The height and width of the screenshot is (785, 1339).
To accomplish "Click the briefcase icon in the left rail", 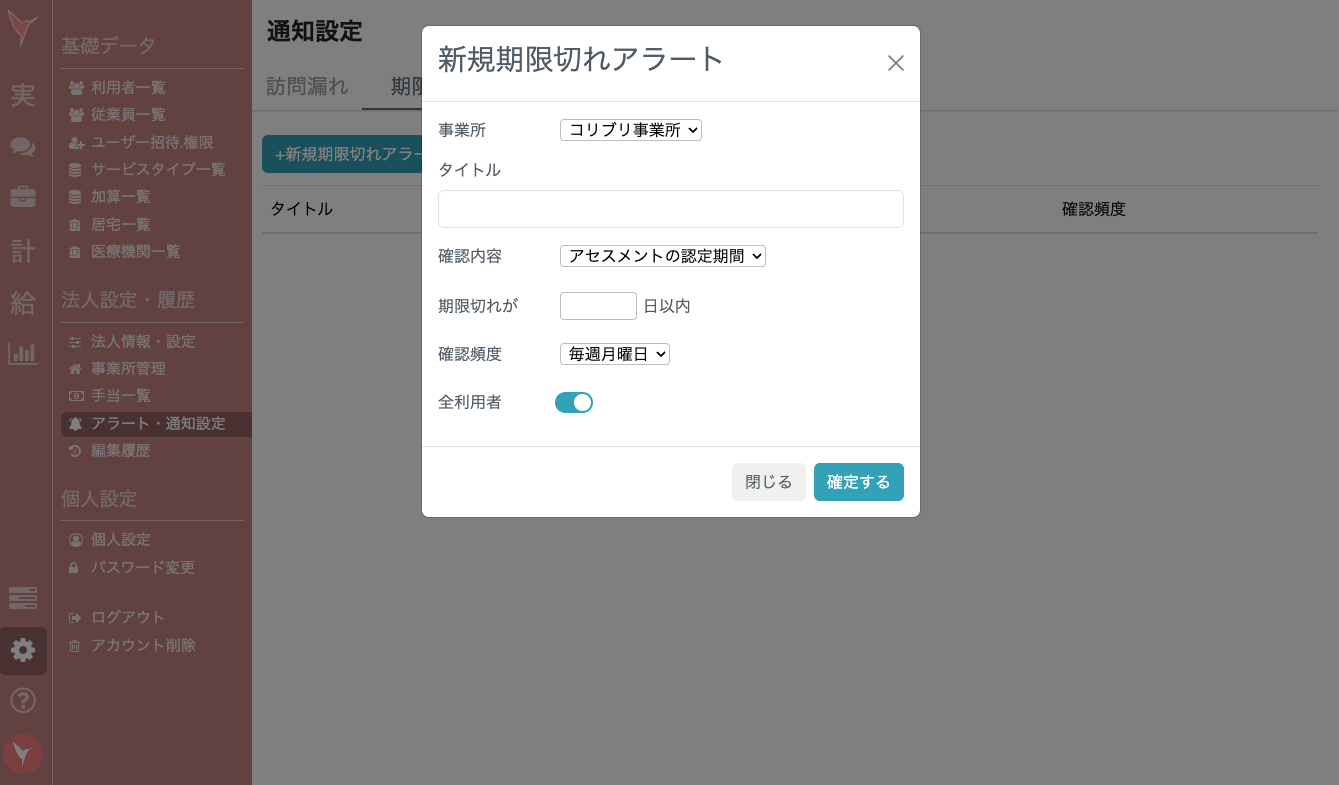I will [23, 198].
